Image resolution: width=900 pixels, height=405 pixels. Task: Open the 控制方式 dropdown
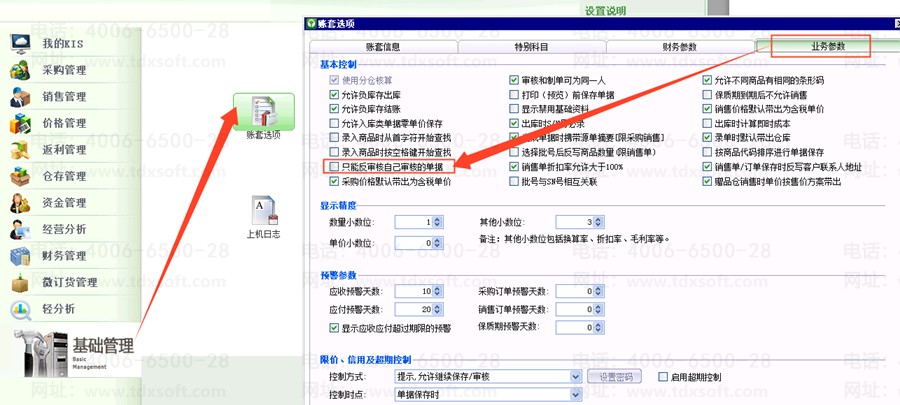click(x=576, y=377)
